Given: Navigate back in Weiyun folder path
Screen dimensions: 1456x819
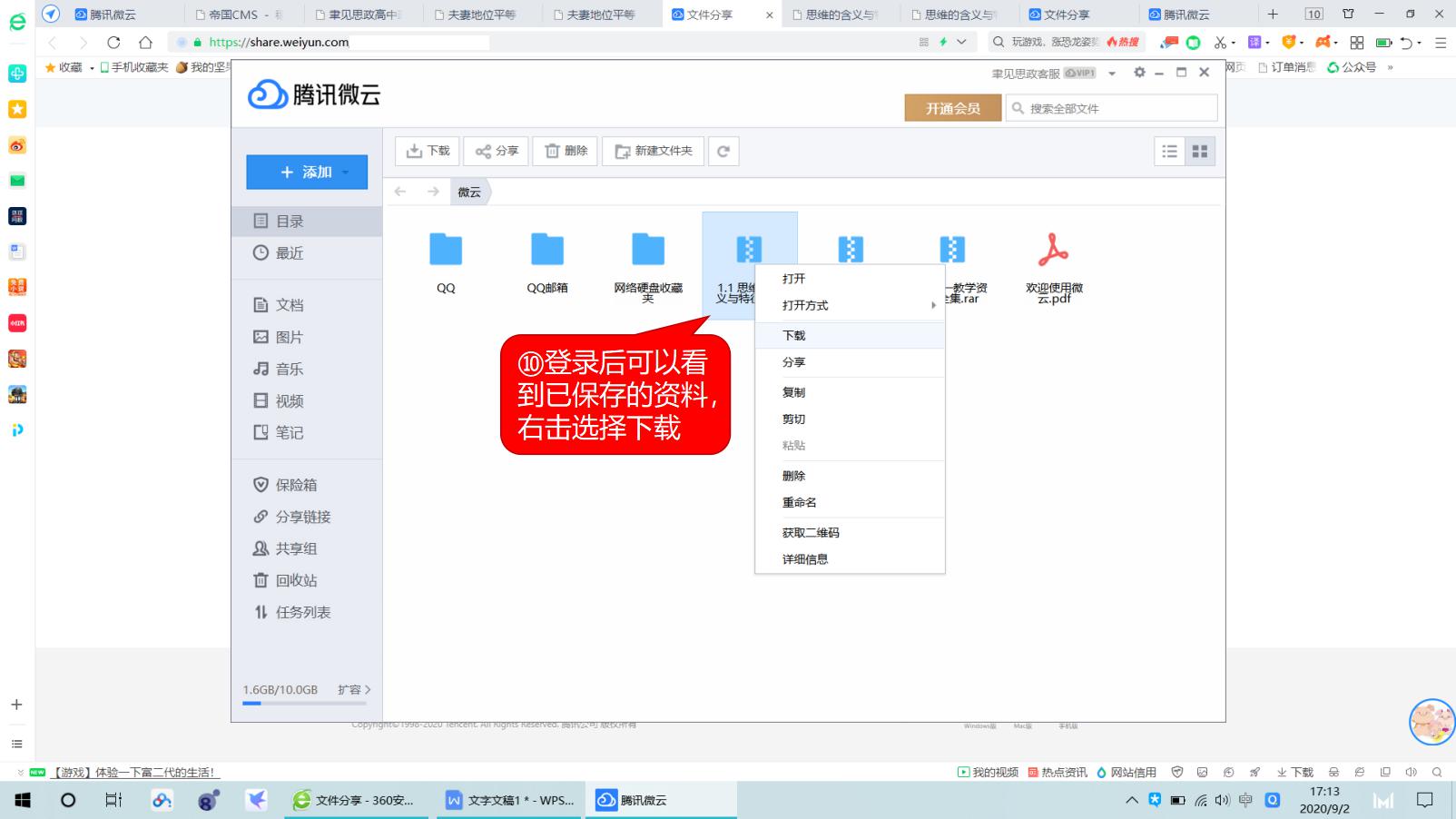Looking at the screenshot, I should (400, 192).
